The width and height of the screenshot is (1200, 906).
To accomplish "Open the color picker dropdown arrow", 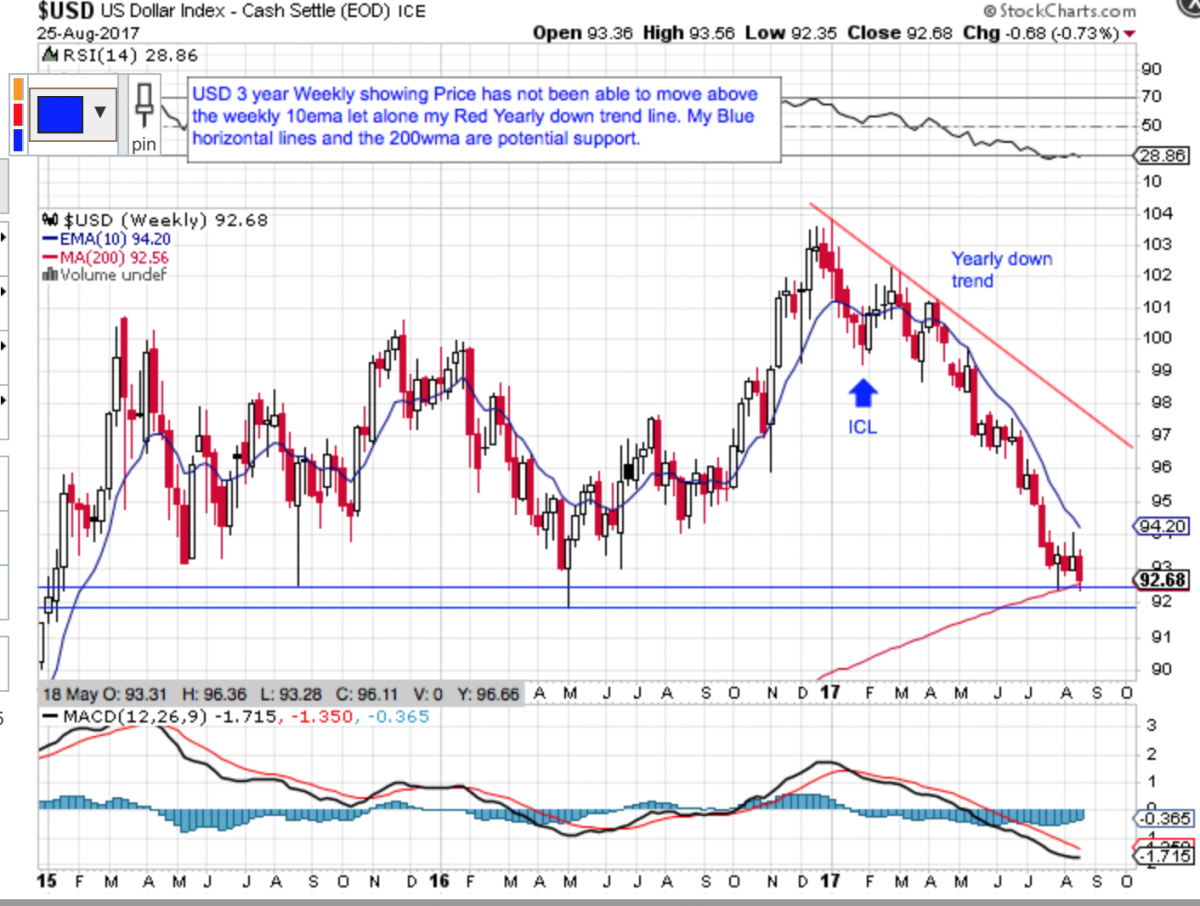I will [x=99, y=111].
